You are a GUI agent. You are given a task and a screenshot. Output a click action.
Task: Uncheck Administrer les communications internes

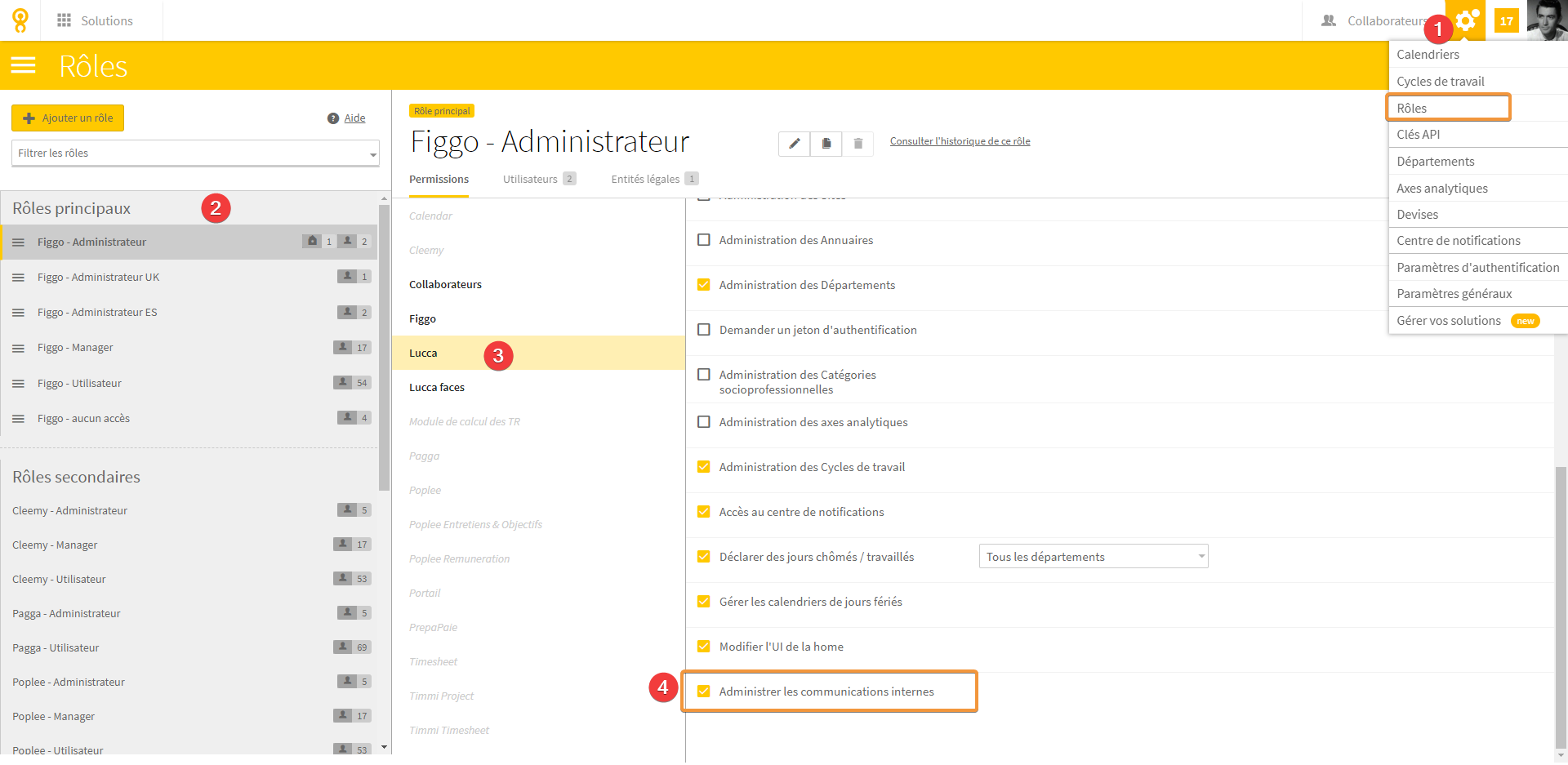pos(704,692)
